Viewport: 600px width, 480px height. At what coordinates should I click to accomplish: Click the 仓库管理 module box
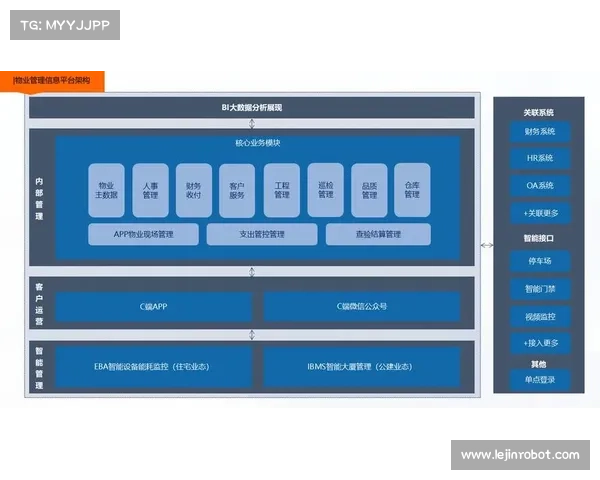pos(412,190)
